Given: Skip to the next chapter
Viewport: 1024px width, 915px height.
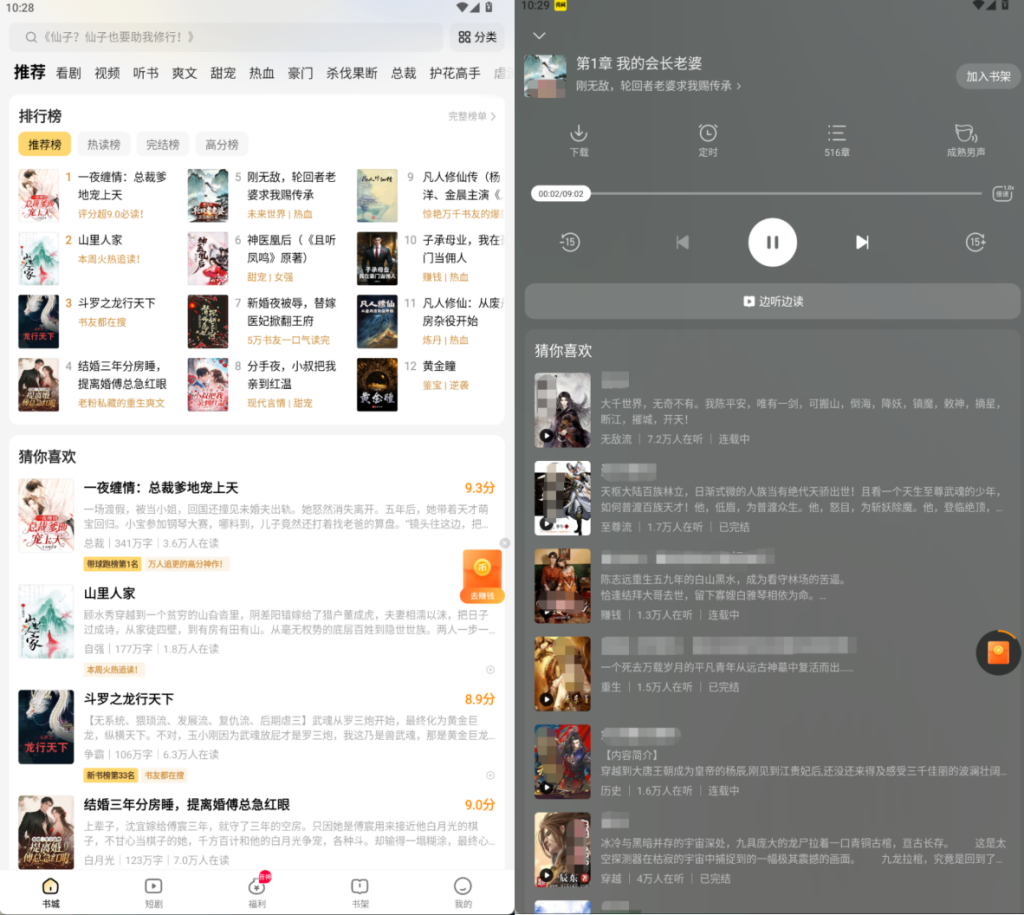Looking at the screenshot, I should [x=862, y=242].
